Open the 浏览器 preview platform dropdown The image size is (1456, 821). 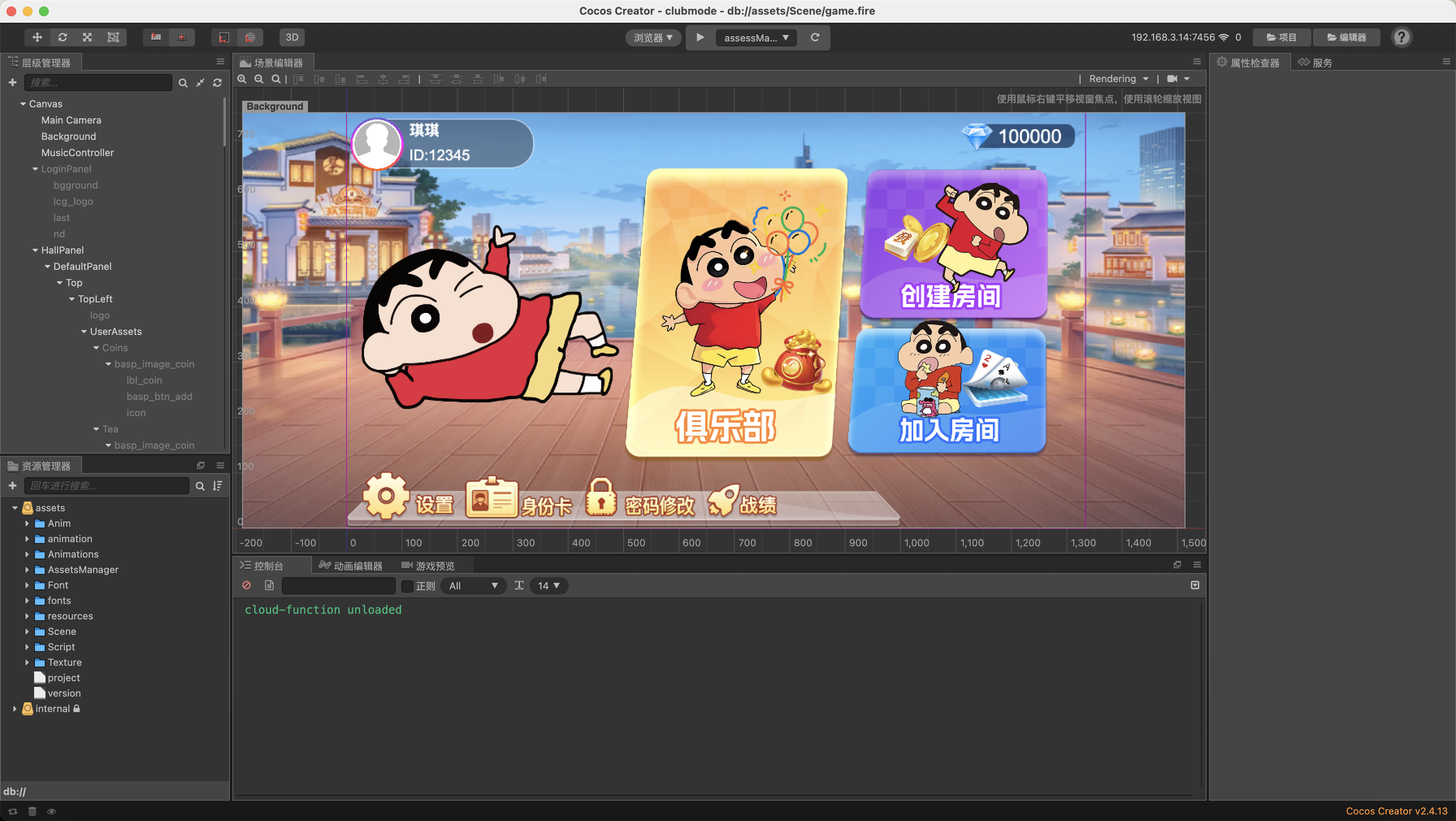tap(653, 37)
